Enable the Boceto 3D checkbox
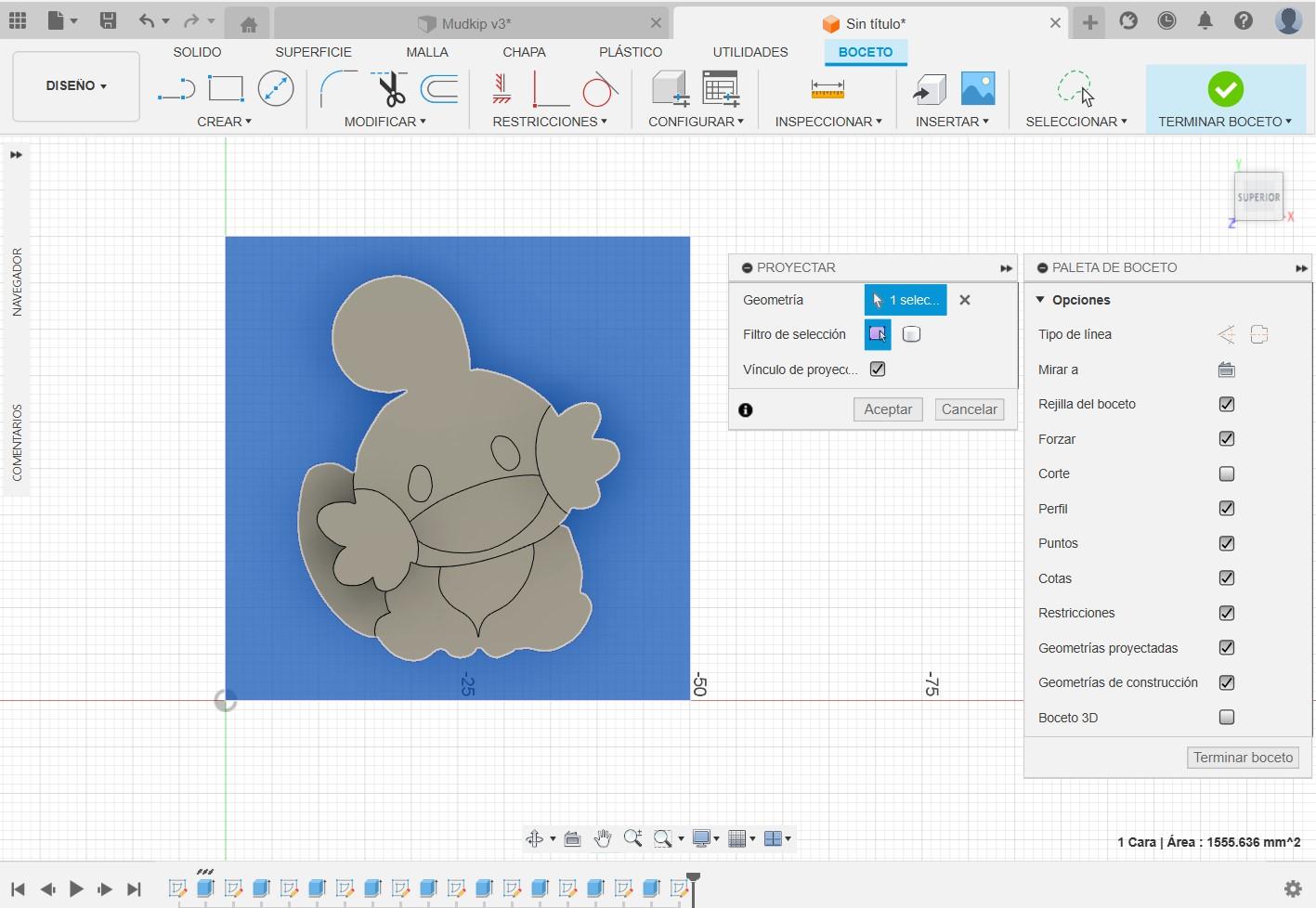The image size is (1316, 908). coord(1226,718)
